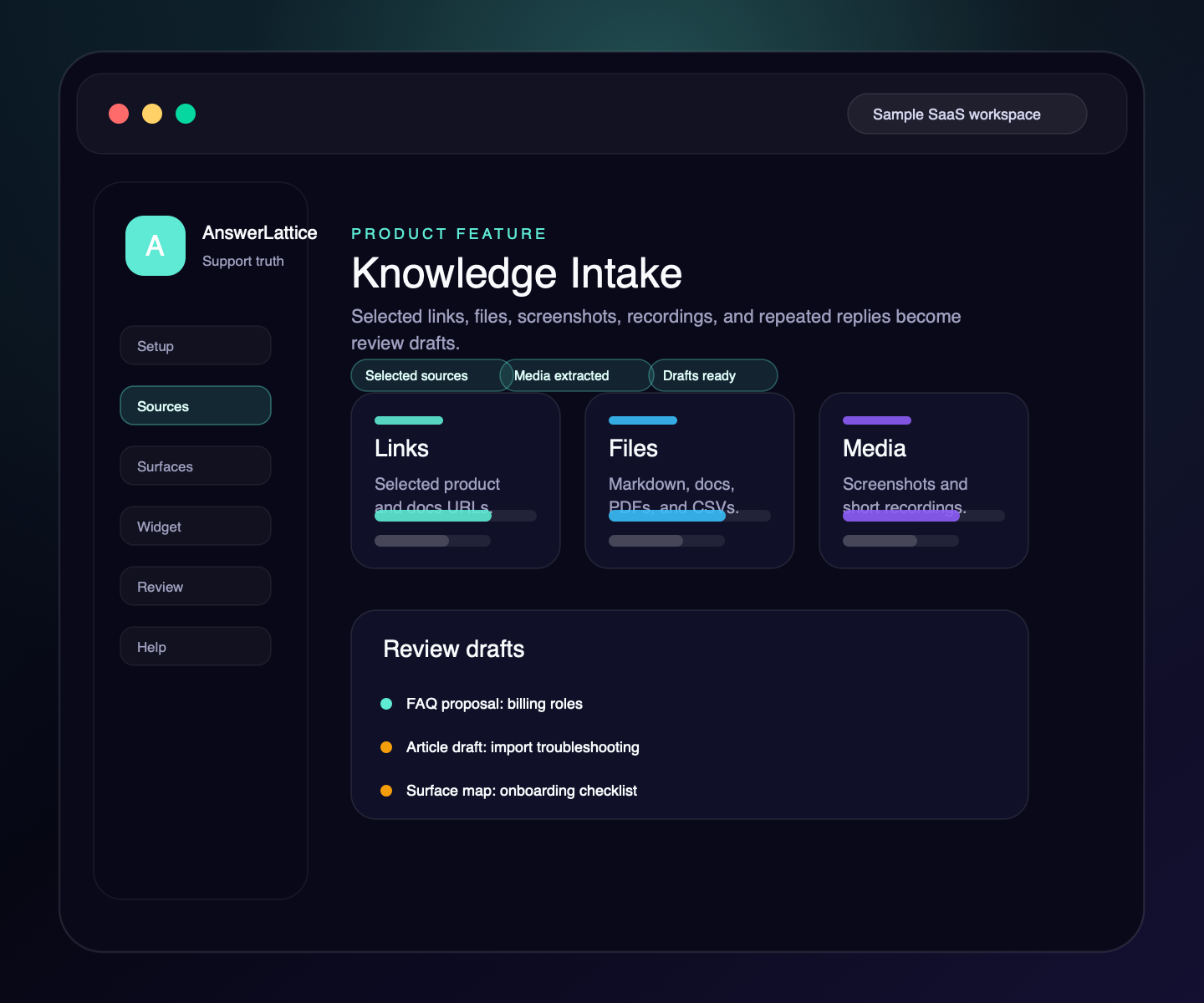Viewport: 1204px width, 1003px height.
Task: Open Surface map: onboarding checklist
Action: pos(522,791)
